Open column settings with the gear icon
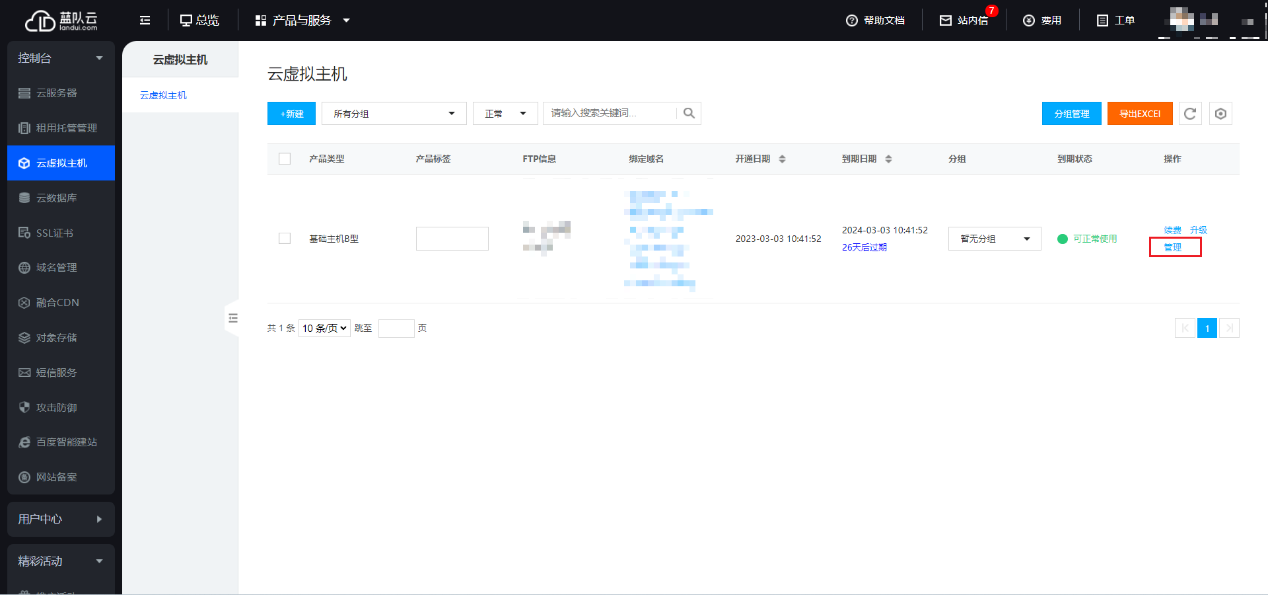Screen dimensions: 1268x595 (x=1220, y=113)
